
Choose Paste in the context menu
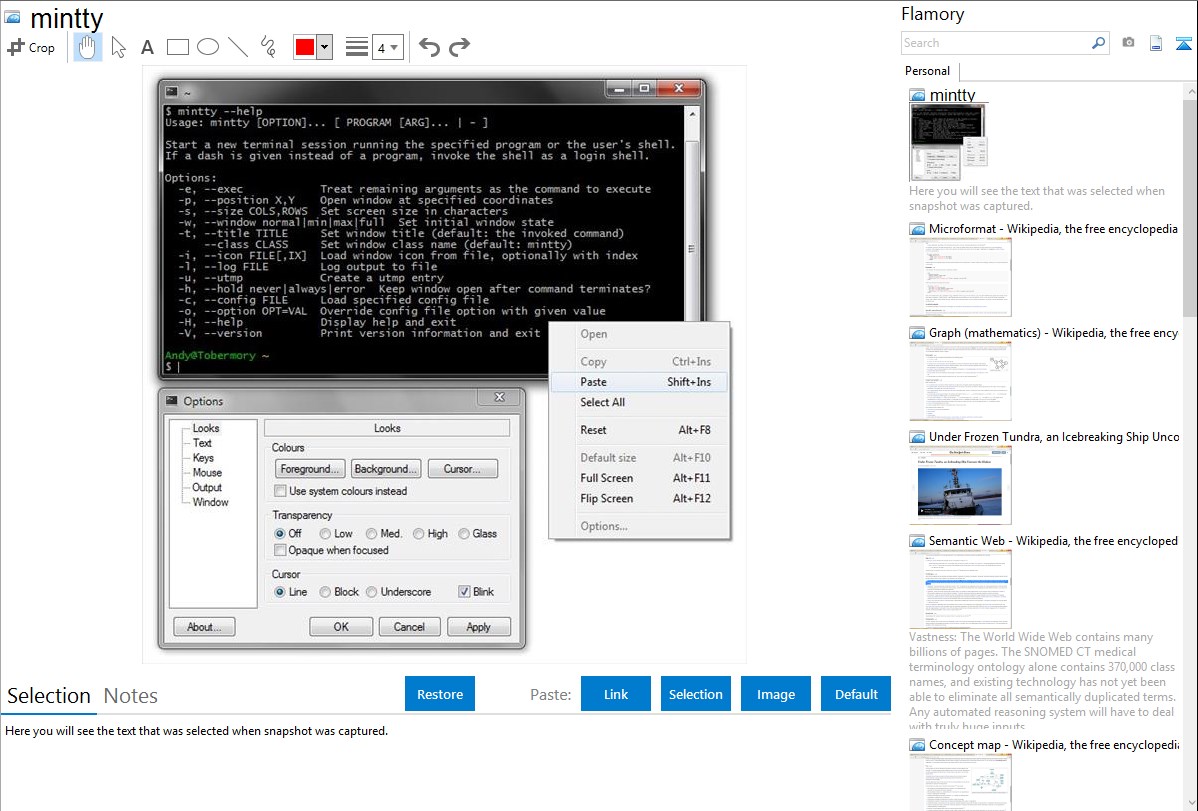(x=639, y=381)
